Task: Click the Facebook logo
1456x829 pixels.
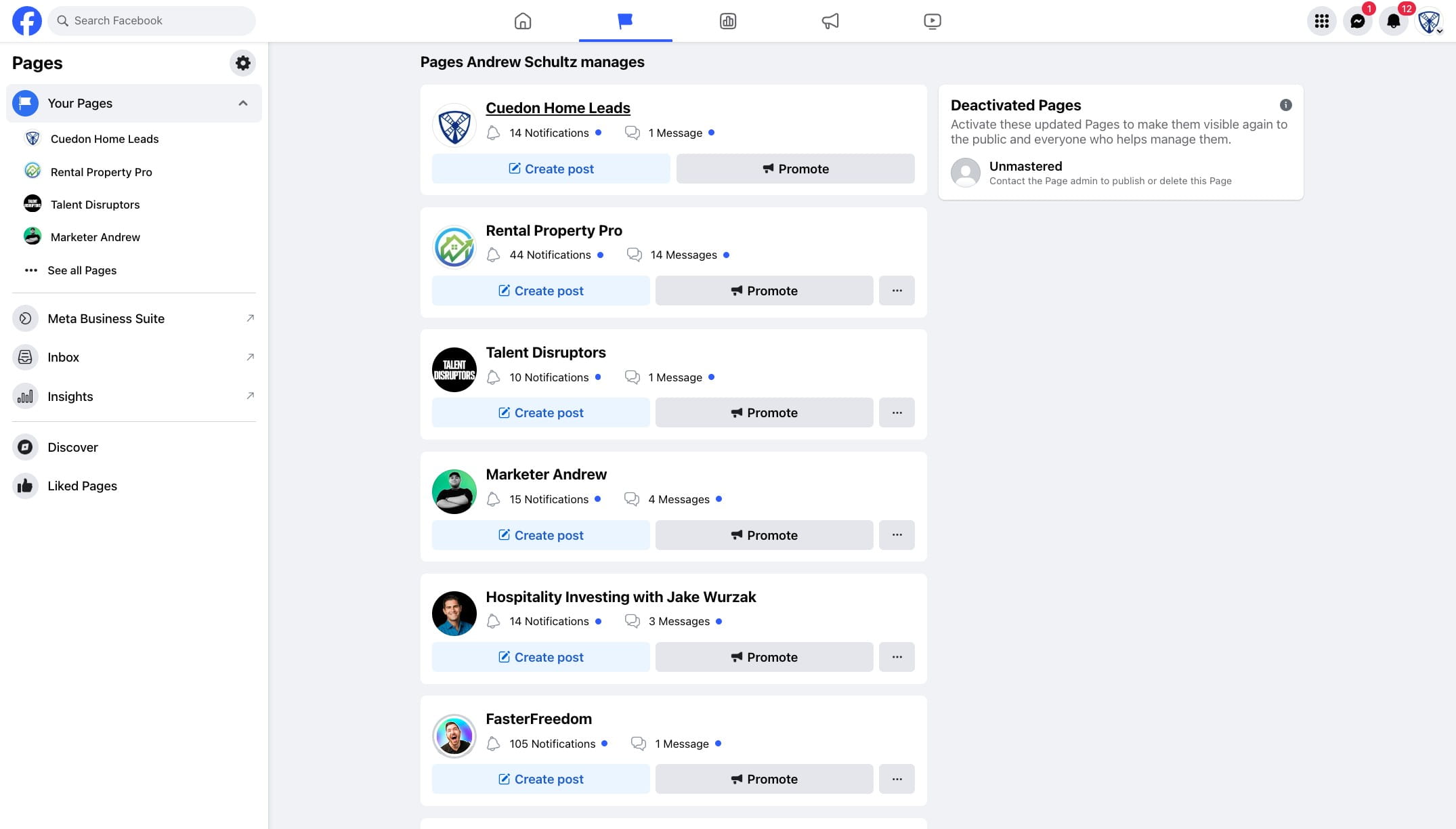Action: pyautogui.click(x=27, y=21)
